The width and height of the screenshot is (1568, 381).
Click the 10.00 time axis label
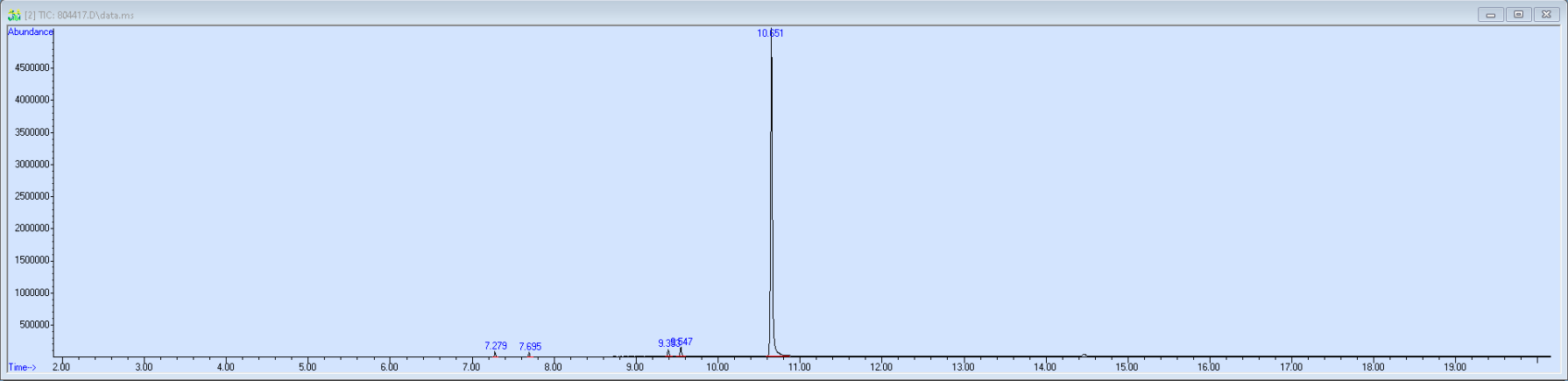coord(717,367)
